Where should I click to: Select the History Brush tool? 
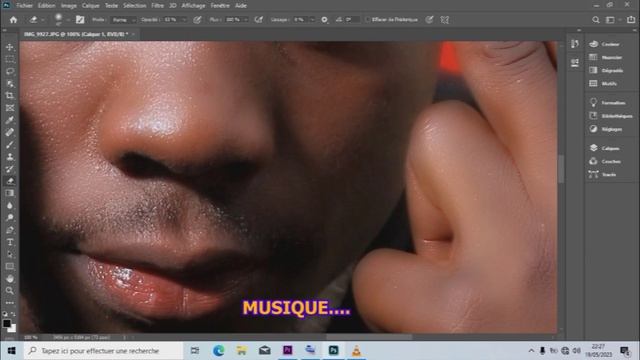click(x=10, y=169)
